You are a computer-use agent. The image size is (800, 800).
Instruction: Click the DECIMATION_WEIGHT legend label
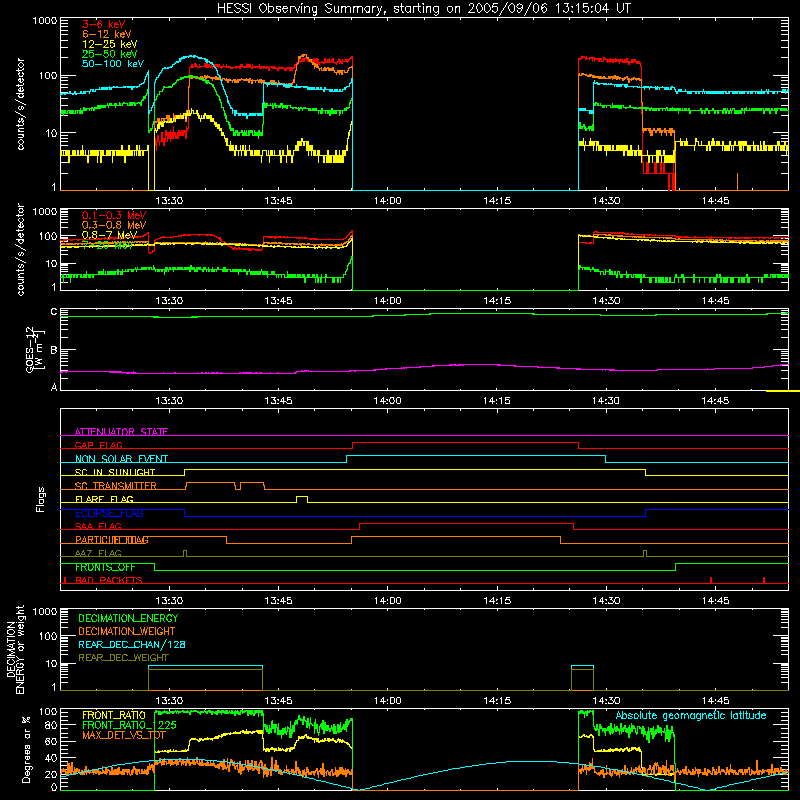(127, 631)
